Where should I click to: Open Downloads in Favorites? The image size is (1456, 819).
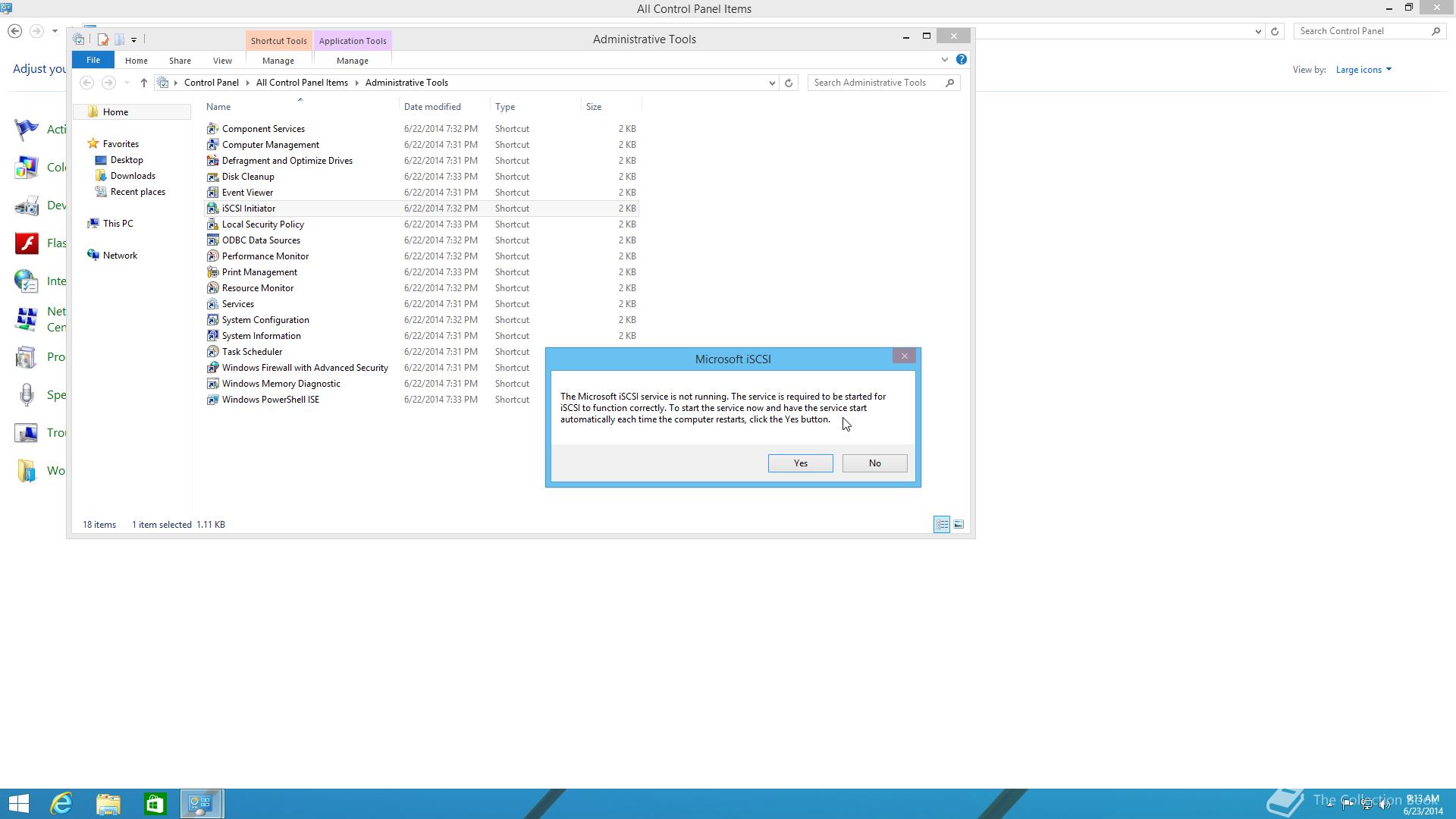(x=133, y=176)
